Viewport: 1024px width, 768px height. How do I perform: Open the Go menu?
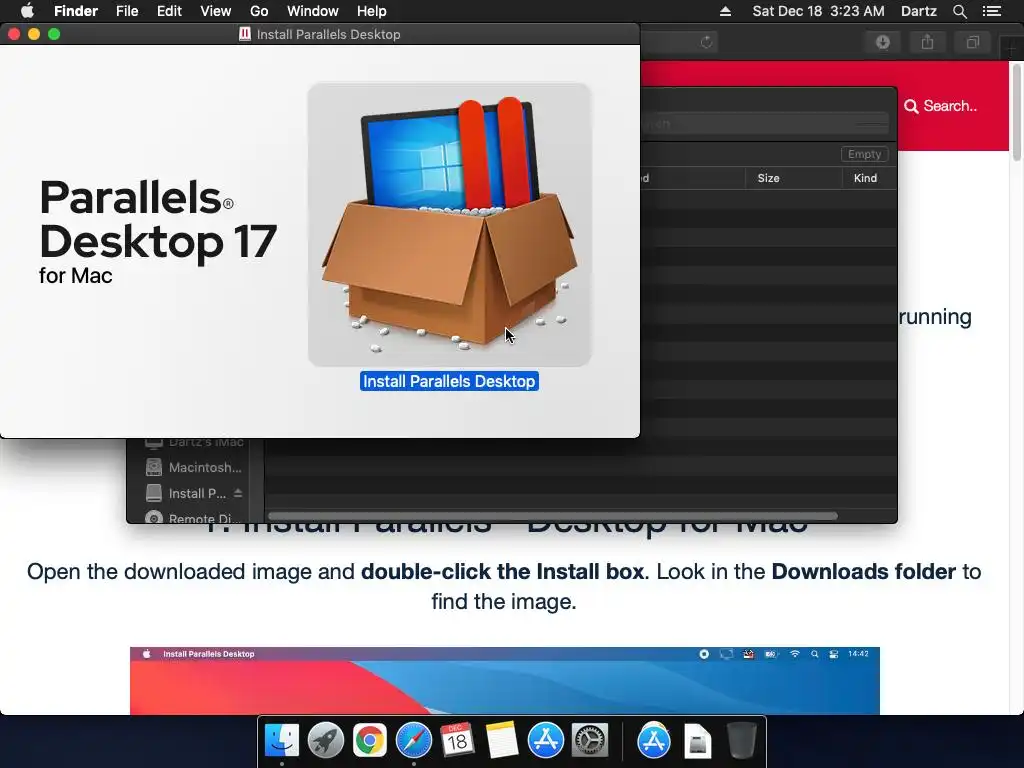click(x=259, y=11)
